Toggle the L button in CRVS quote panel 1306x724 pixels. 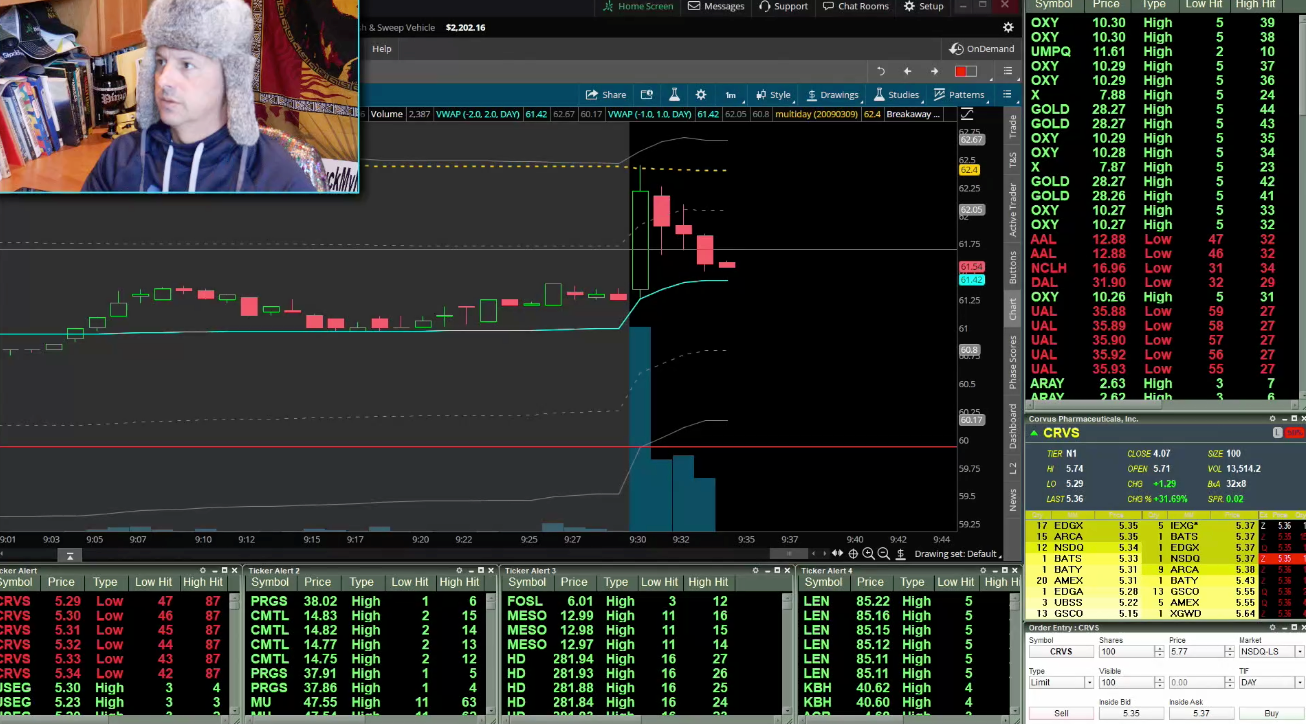tap(1277, 433)
